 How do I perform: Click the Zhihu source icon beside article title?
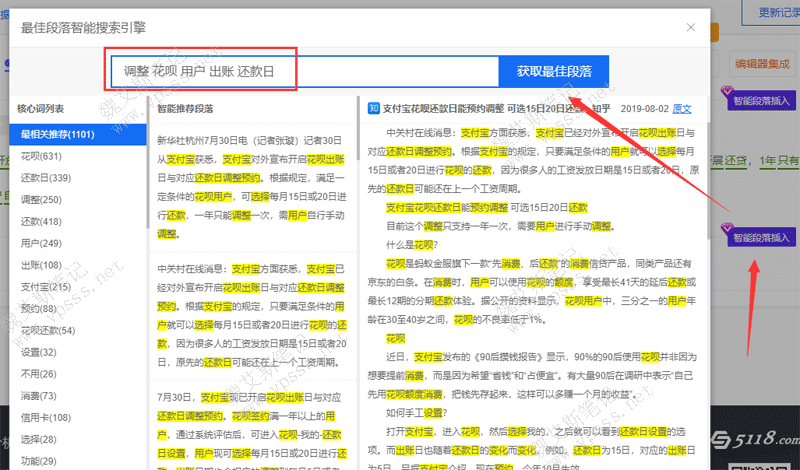372,108
